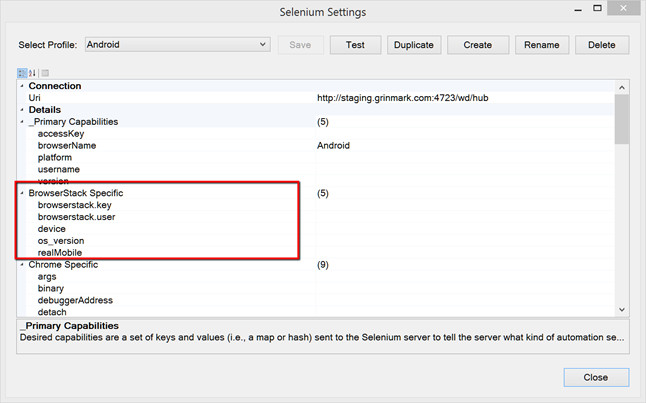This screenshot has width=646, height=403.
Task: Switch property grid to Categorized view
Action: (22, 73)
